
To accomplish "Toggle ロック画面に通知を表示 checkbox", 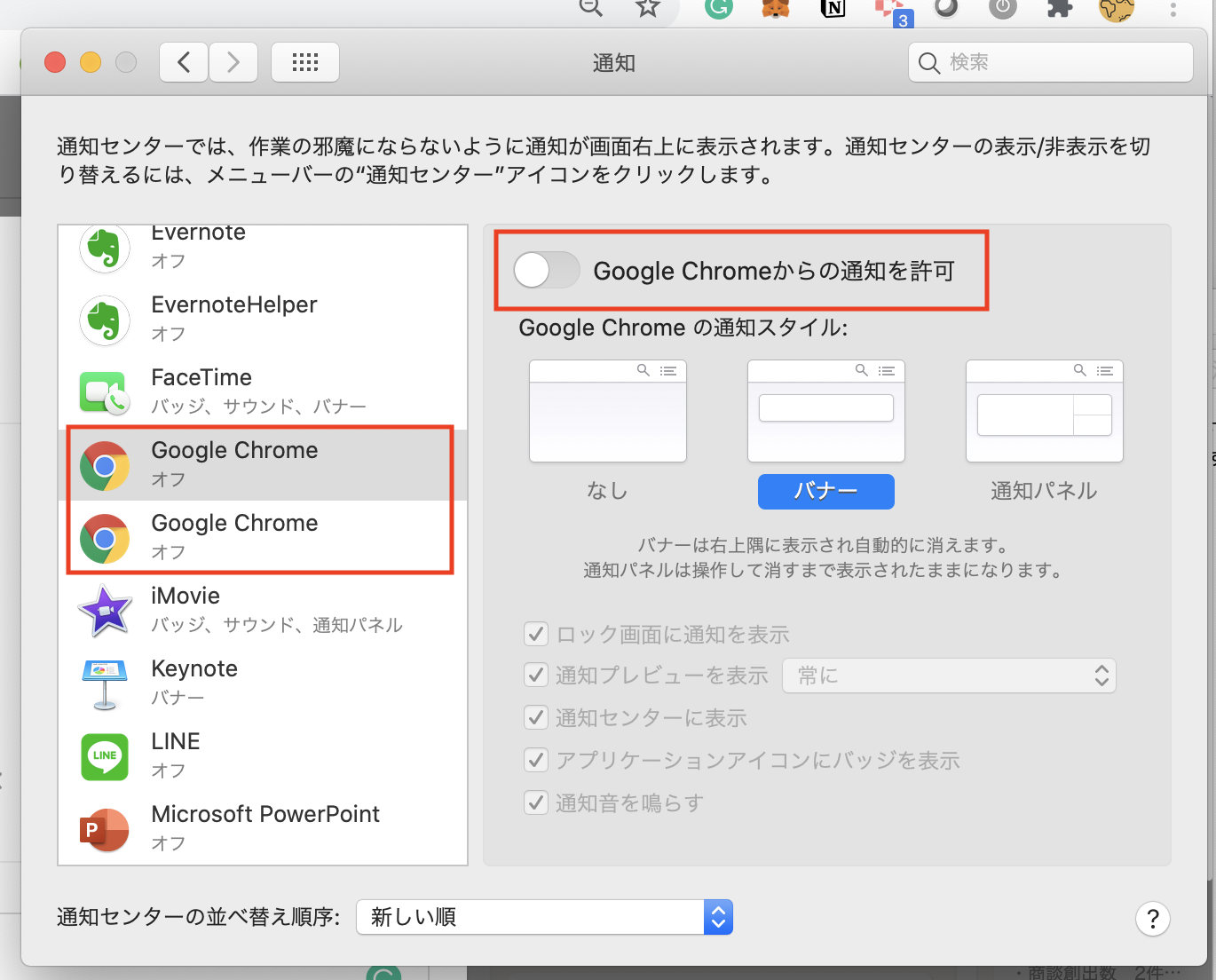I will [536, 634].
